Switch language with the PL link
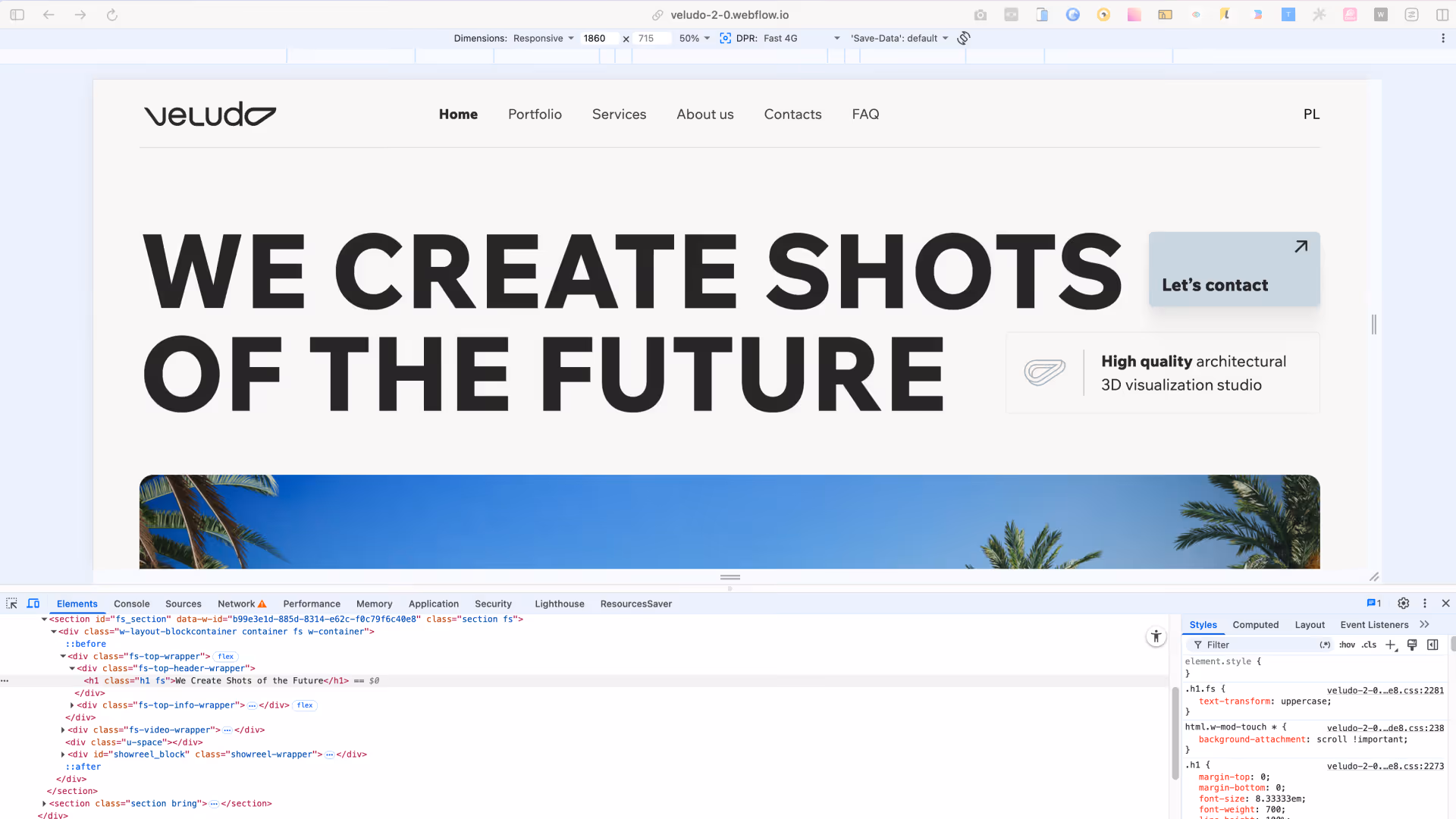 pos(1311,114)
